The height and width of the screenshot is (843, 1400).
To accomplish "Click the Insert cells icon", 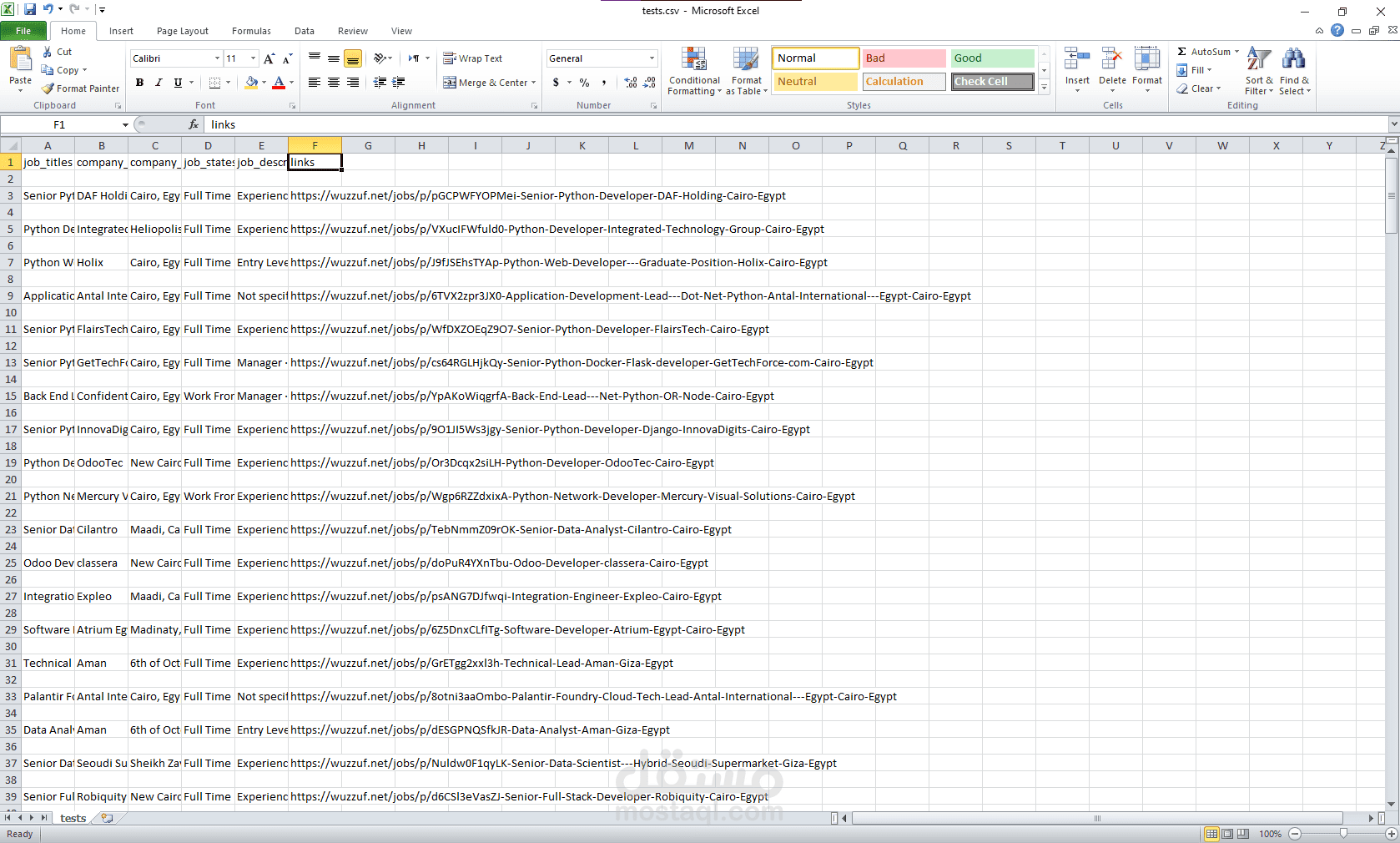I will [x=1077, y=60].
